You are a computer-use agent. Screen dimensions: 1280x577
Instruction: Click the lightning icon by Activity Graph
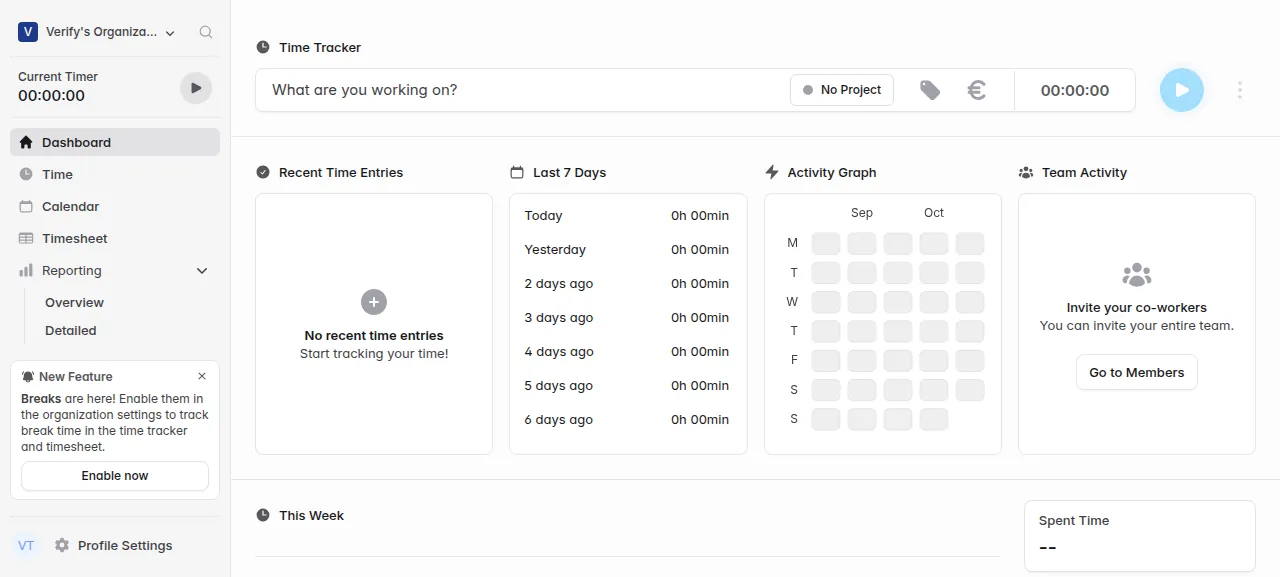[x=771, y=172]
